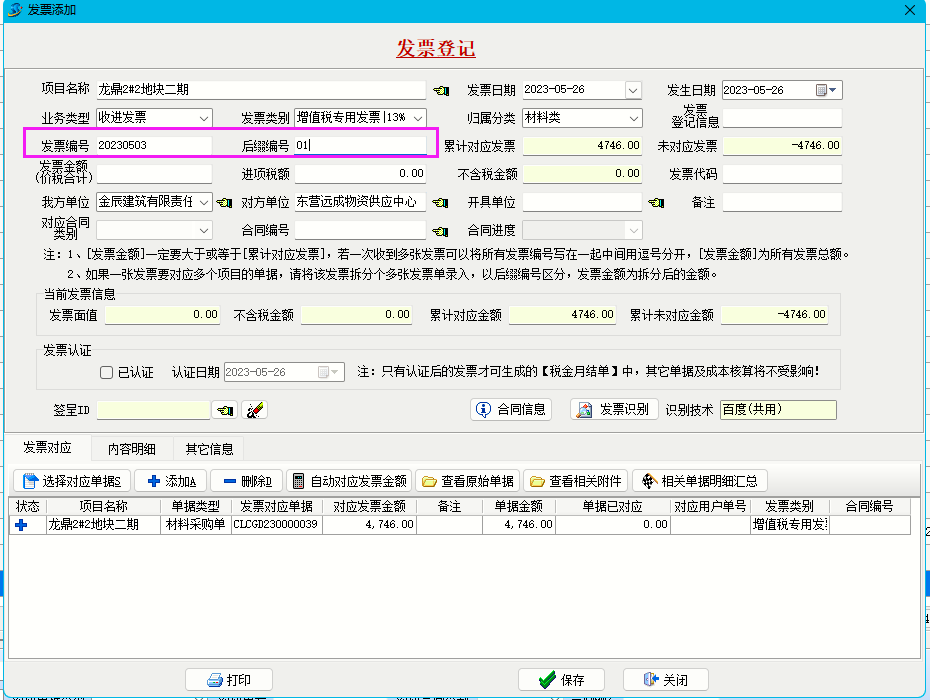Click 自动对应发票金额 toolbar button
The width and height of the screenshot is (930, 700).
coord(349,481)
